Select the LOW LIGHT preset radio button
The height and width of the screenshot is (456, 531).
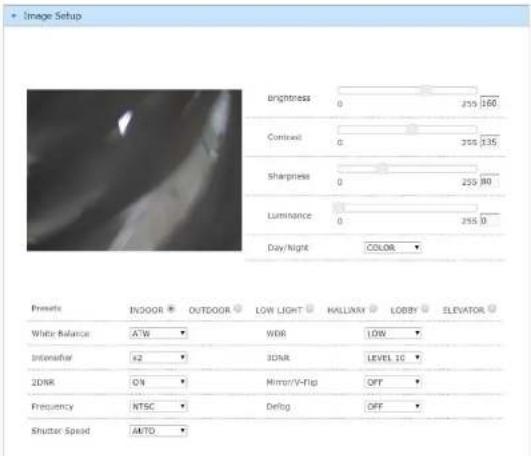(x=310, y=309)
